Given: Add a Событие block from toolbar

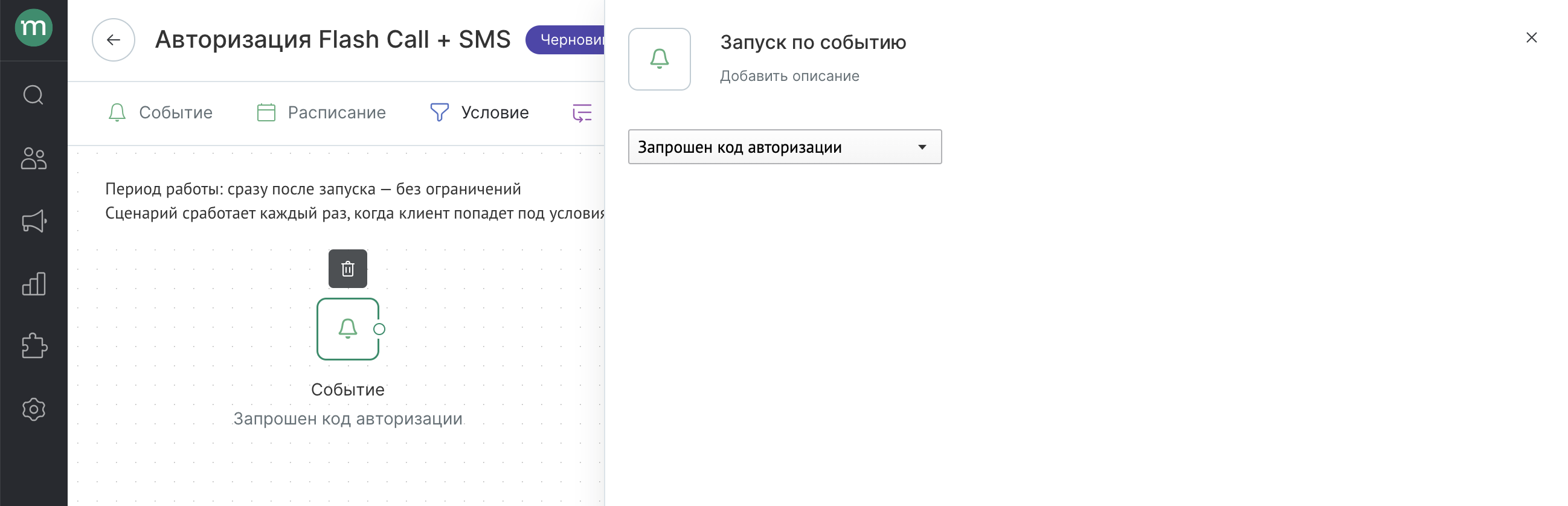Looking at the screenshot, I should click(x=160, y=112).
